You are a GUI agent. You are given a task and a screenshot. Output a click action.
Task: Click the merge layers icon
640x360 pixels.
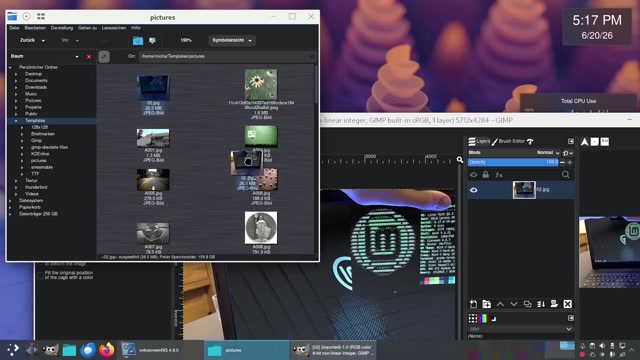coord(541,304)
